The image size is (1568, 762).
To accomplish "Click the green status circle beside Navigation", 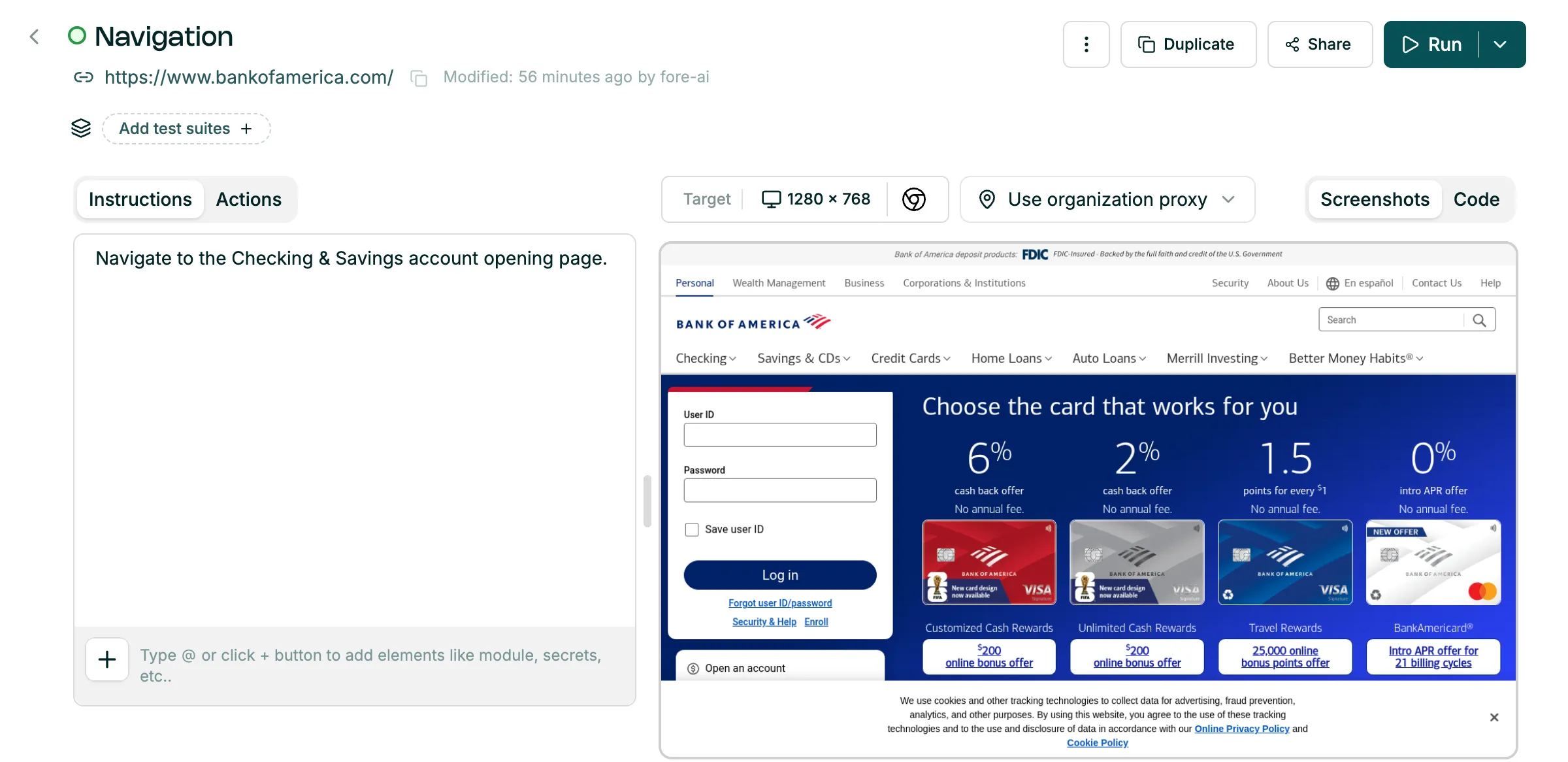I will click(77, 35).
